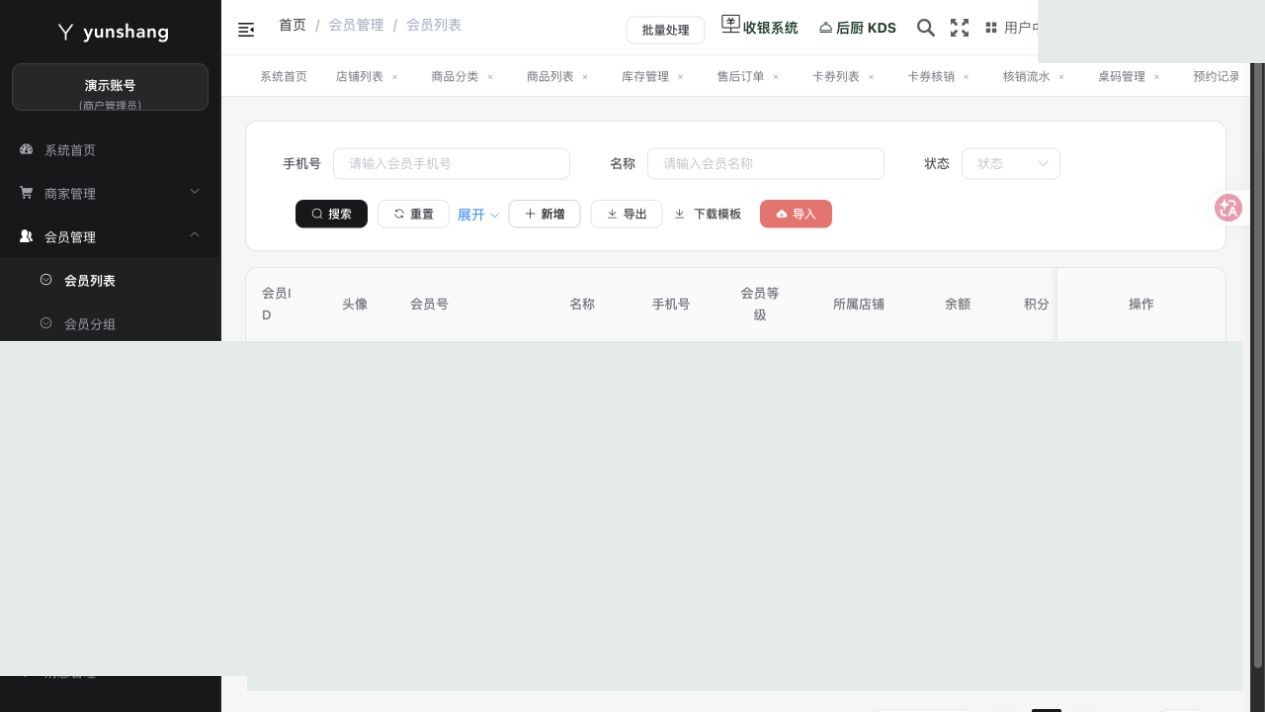Click the 会员号 column header
Image resolution: width=1265 pixels, height=712 pixels.
point(429,304)
